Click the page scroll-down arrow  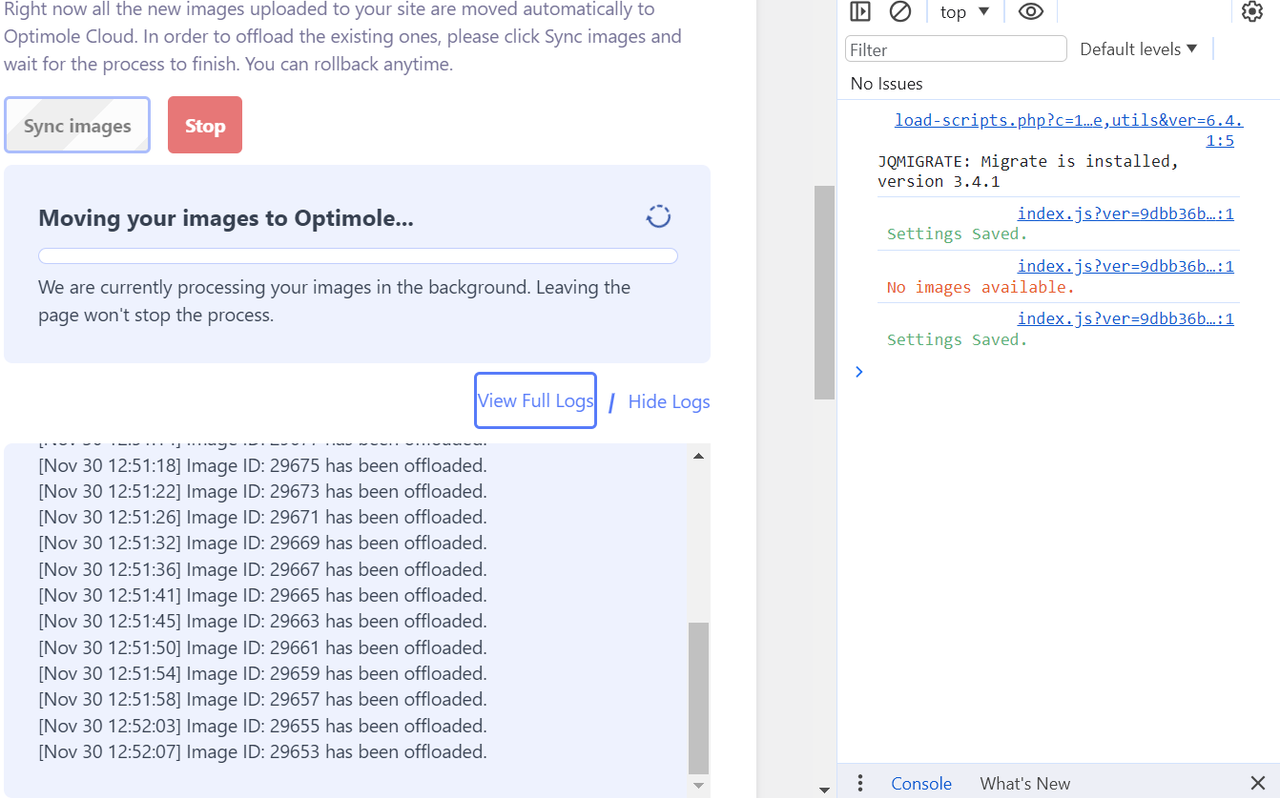pyautogui.click(x=824, y=789)
